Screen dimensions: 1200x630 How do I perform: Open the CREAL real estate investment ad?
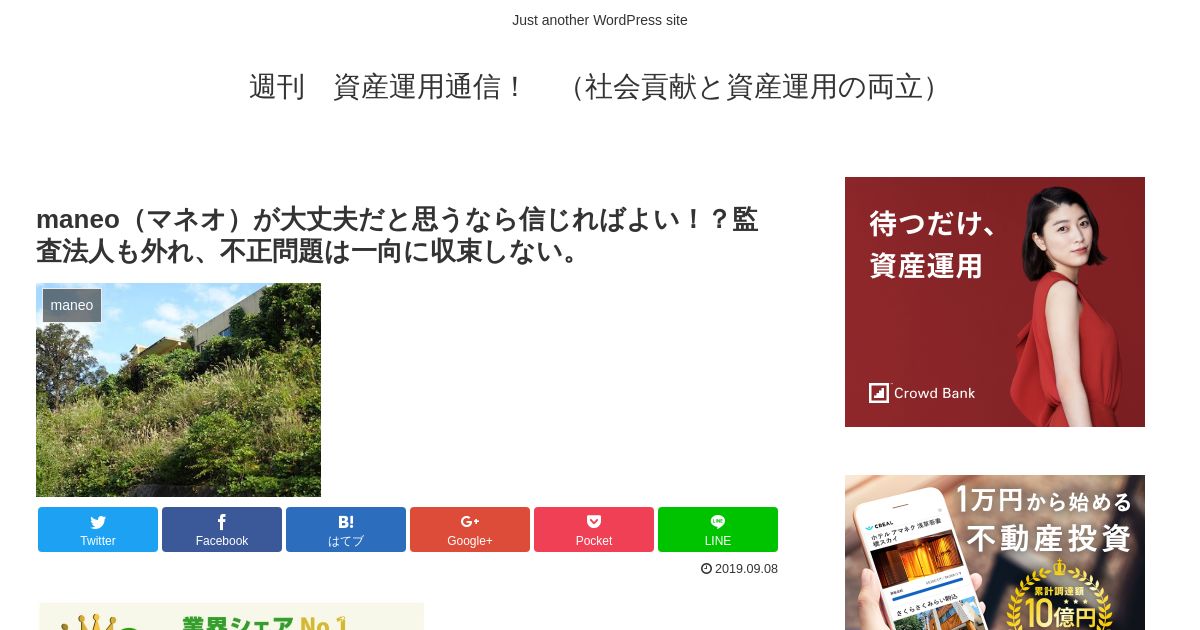(x=995, y=552)
